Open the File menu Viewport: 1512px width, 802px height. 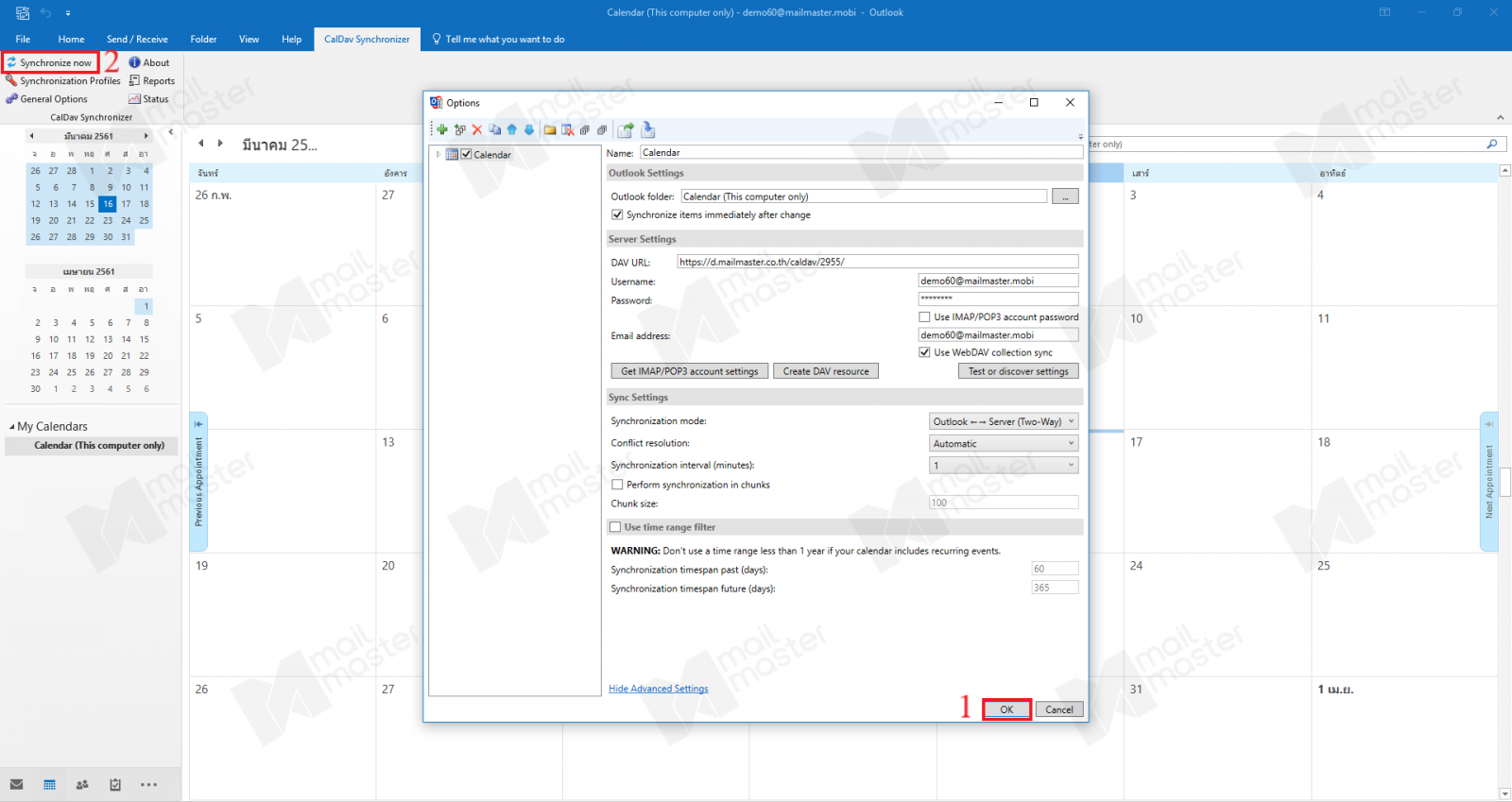click(23, 40)
